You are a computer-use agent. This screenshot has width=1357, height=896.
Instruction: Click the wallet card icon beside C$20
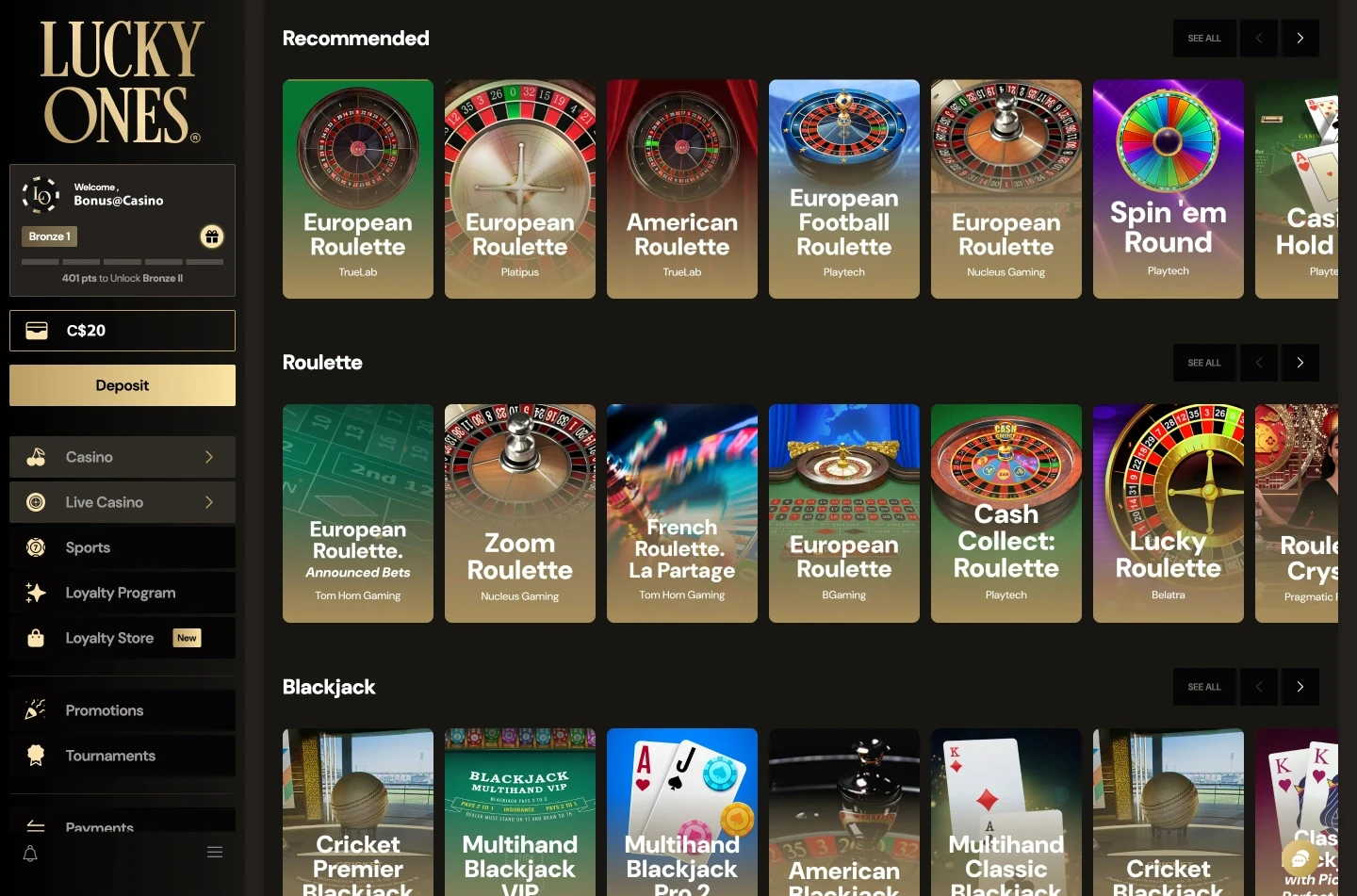(x=37, y=331)
